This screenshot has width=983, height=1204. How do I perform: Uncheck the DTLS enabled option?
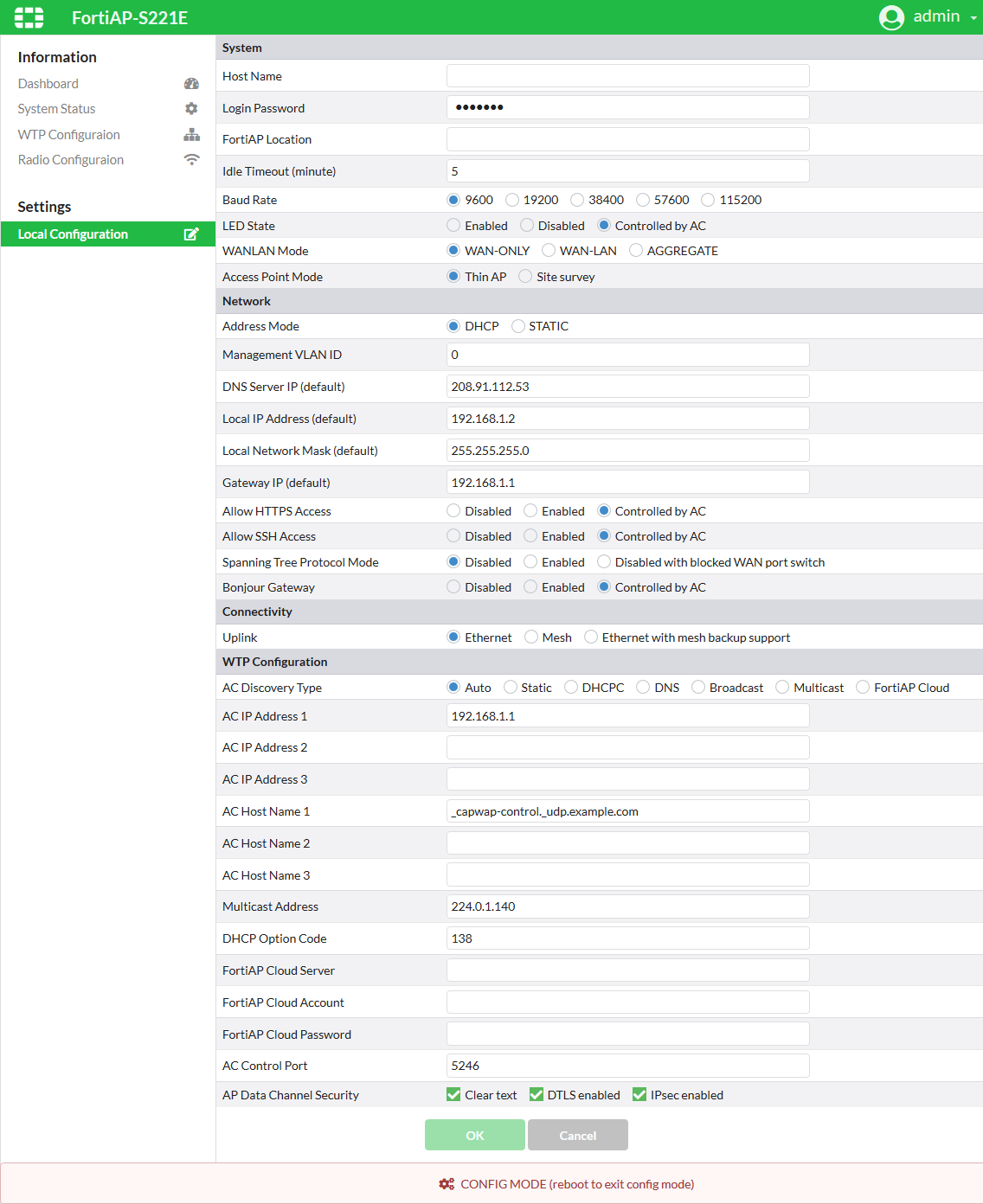pyautogui.click(x=536, y=1094)
